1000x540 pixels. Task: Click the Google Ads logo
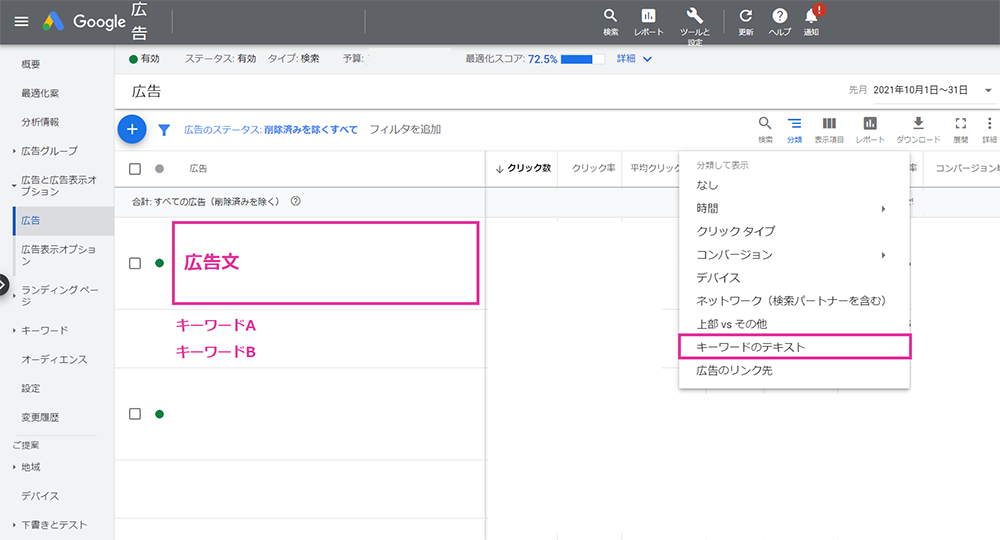(53, 22)
